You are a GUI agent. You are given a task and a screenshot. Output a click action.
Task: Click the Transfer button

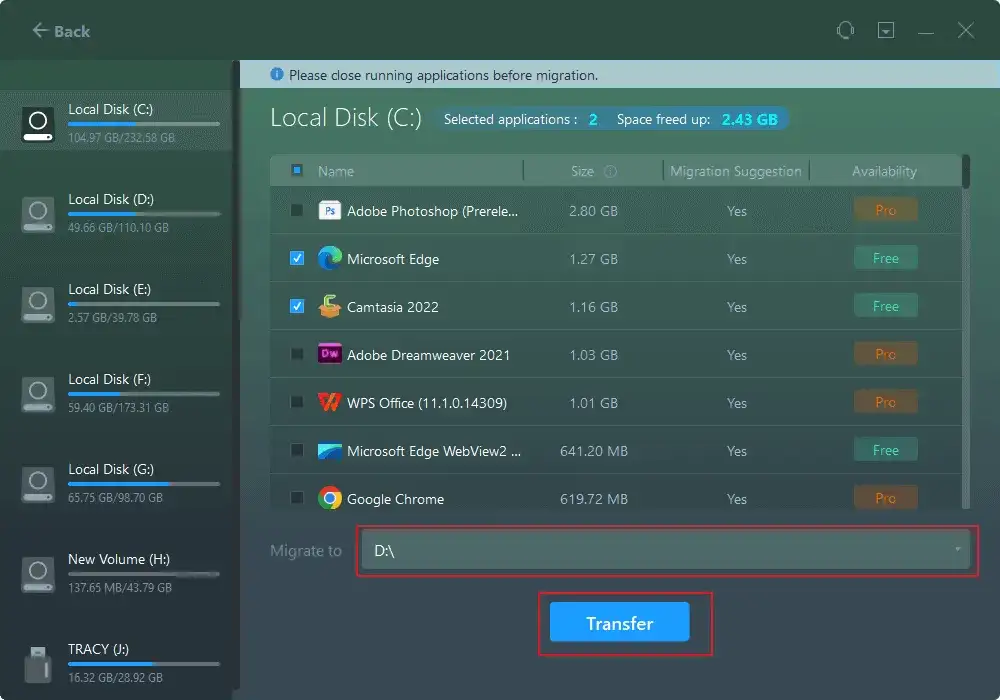click(x=620, y=622)
